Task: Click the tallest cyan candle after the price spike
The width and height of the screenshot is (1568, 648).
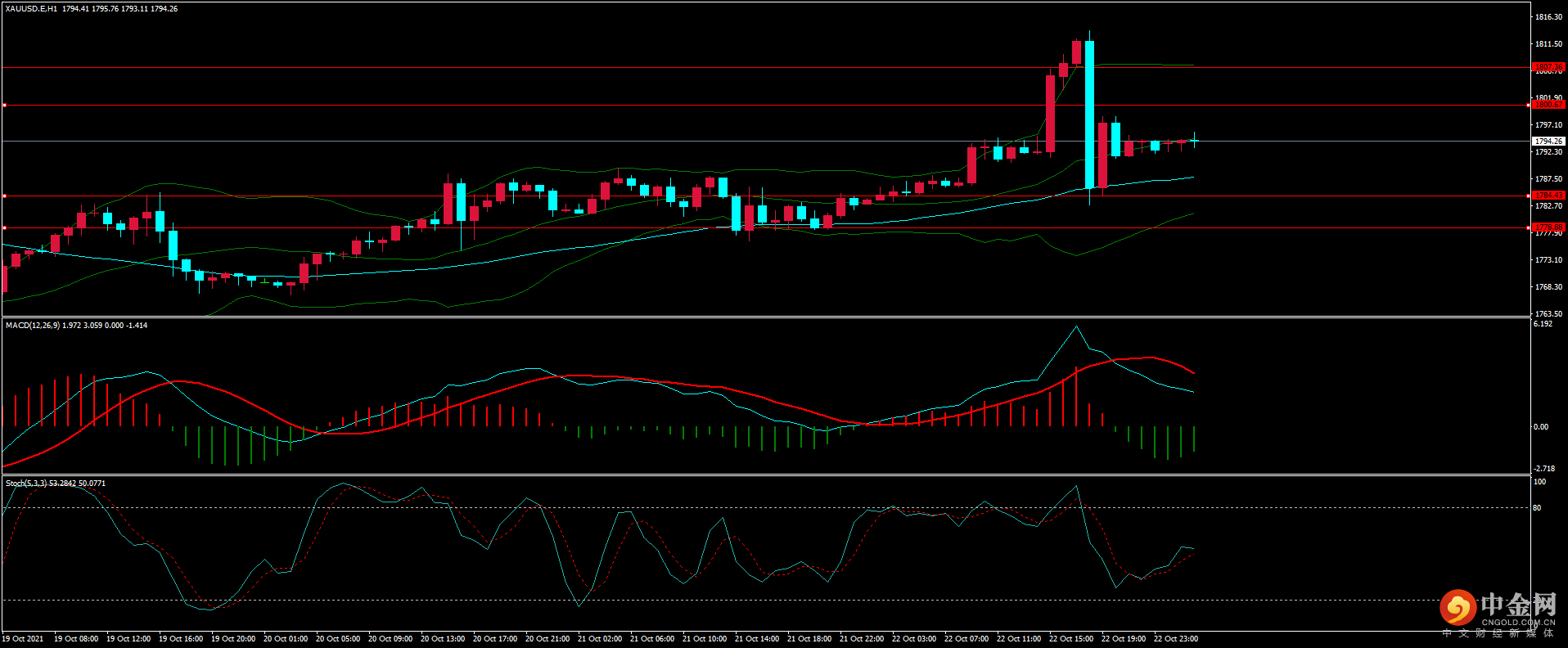Action: 1089,115
